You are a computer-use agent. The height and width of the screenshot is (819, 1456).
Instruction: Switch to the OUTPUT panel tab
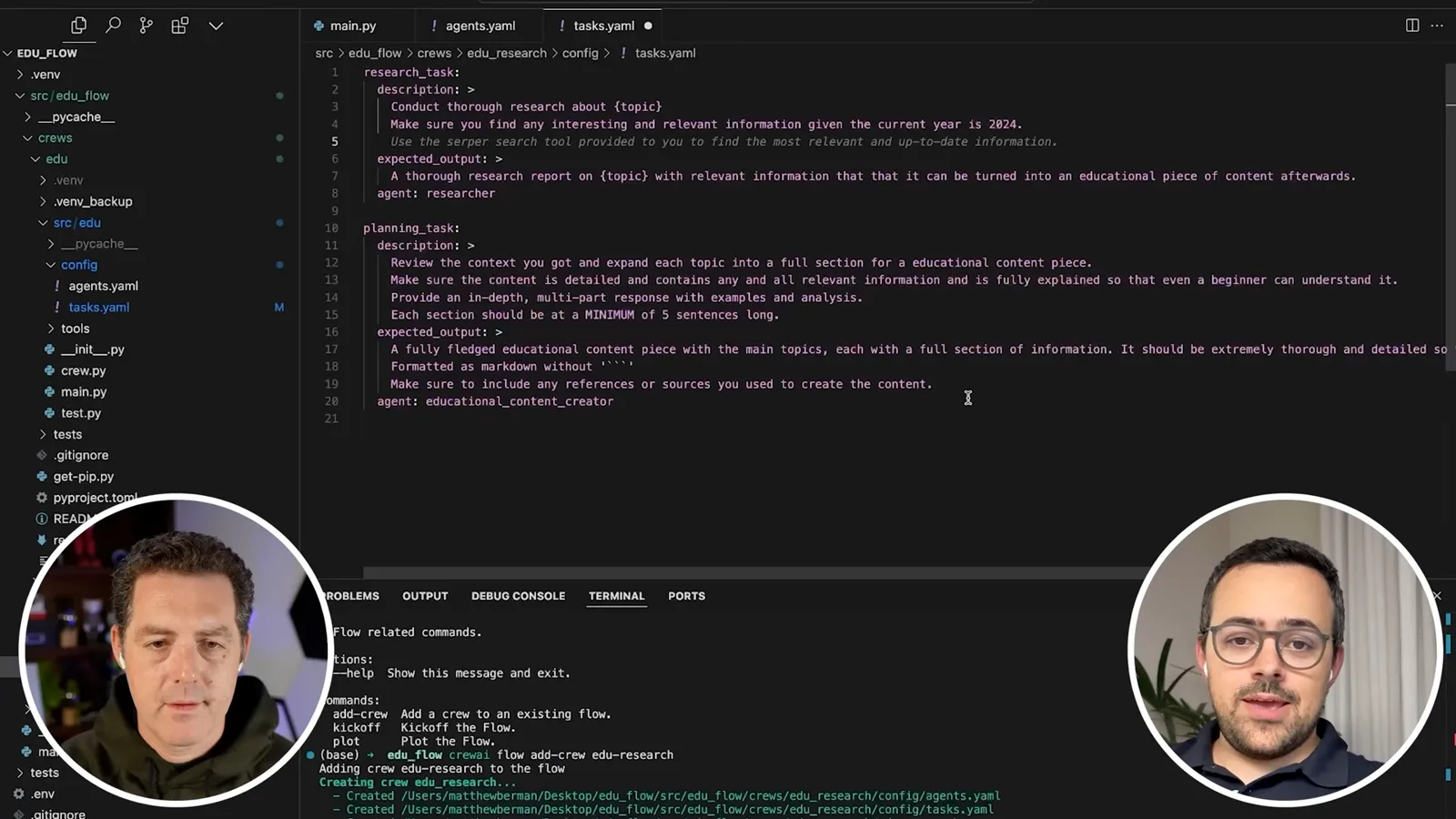click(425, 596)
